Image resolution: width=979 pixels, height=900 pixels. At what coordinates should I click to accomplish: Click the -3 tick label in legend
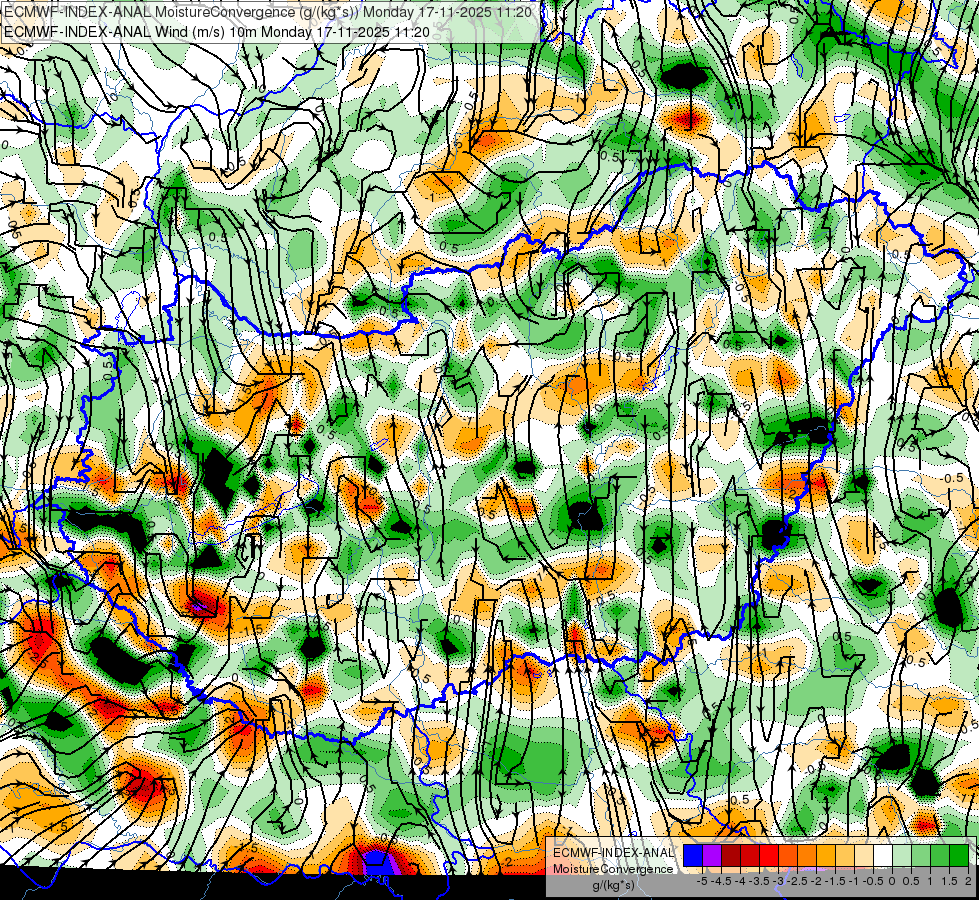tap(779, 881)
